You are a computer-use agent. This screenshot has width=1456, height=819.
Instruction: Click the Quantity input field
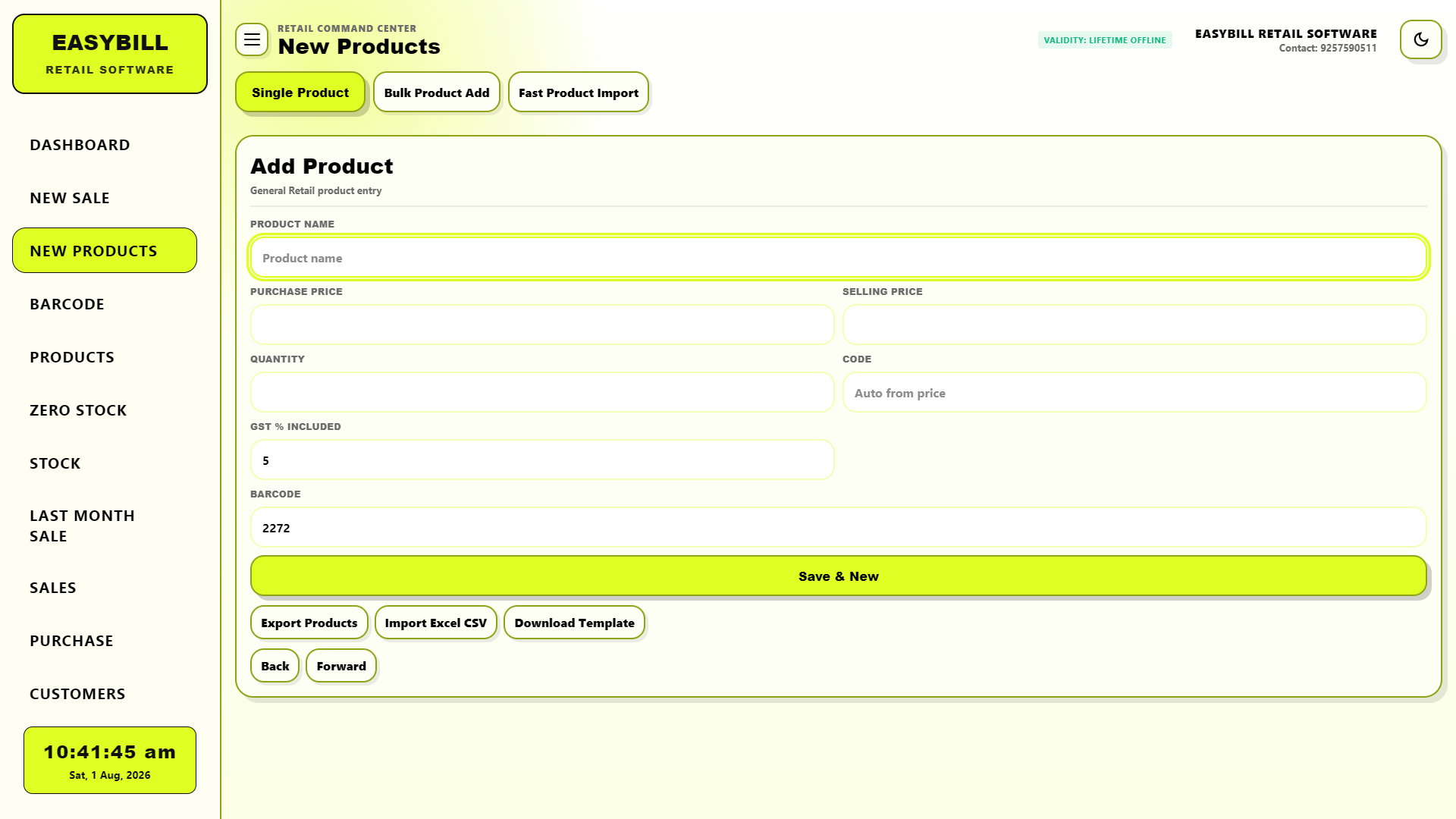click(x=542, y=393)
